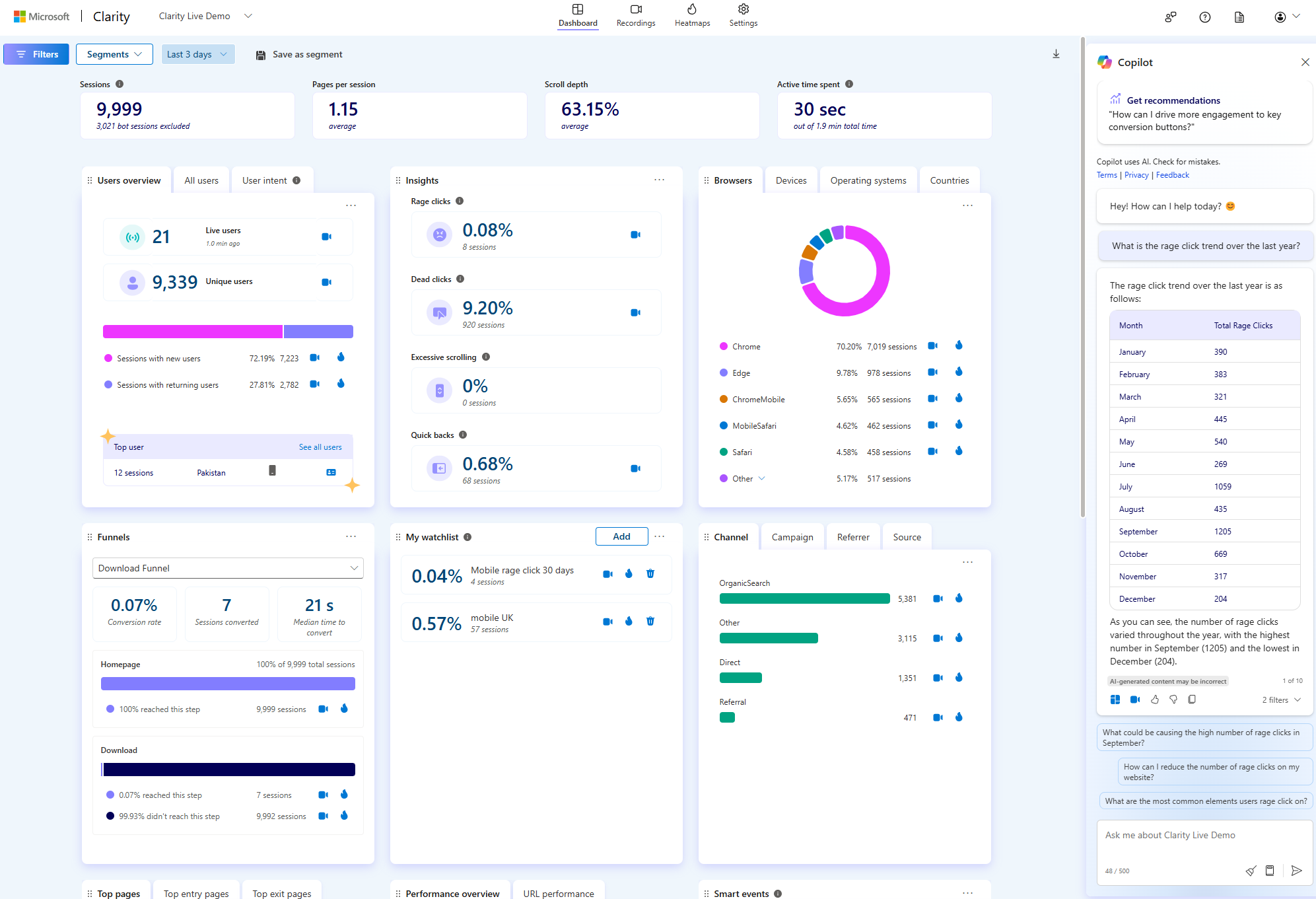Open the Segments dropdown
Screen dimensions: 1316x899
[114, 54]
